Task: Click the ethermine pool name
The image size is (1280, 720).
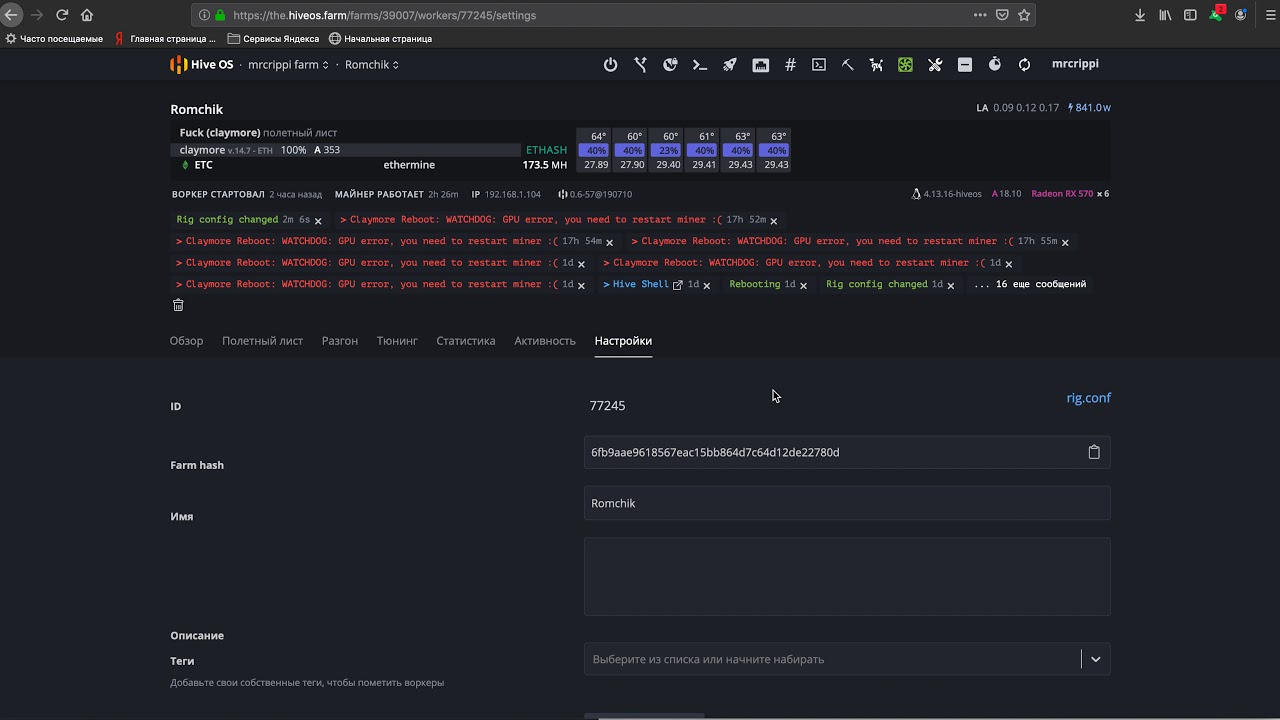Action: (409, 165)
